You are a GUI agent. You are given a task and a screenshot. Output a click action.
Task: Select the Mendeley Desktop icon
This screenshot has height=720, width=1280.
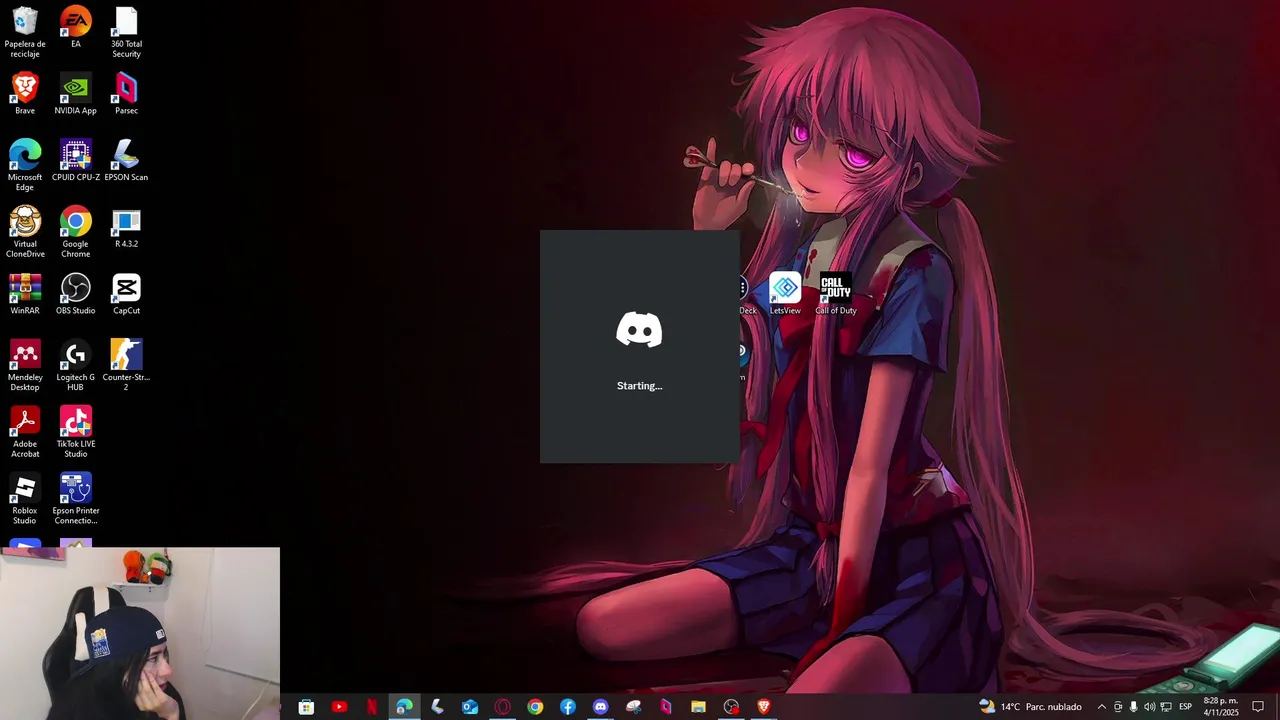[25, 364]
